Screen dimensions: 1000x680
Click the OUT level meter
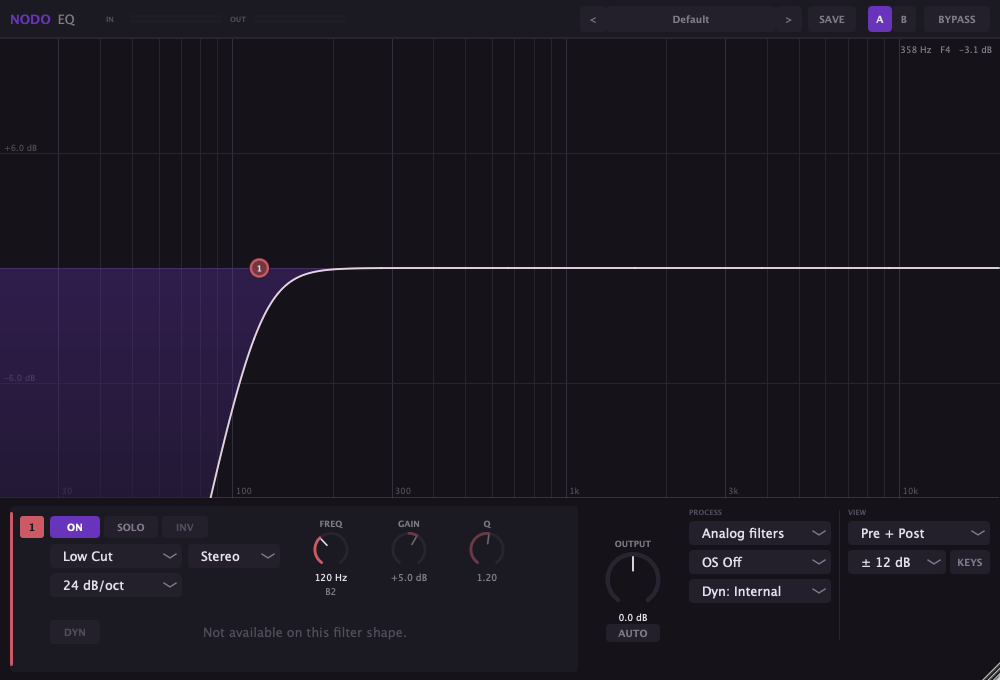(300, 20)
